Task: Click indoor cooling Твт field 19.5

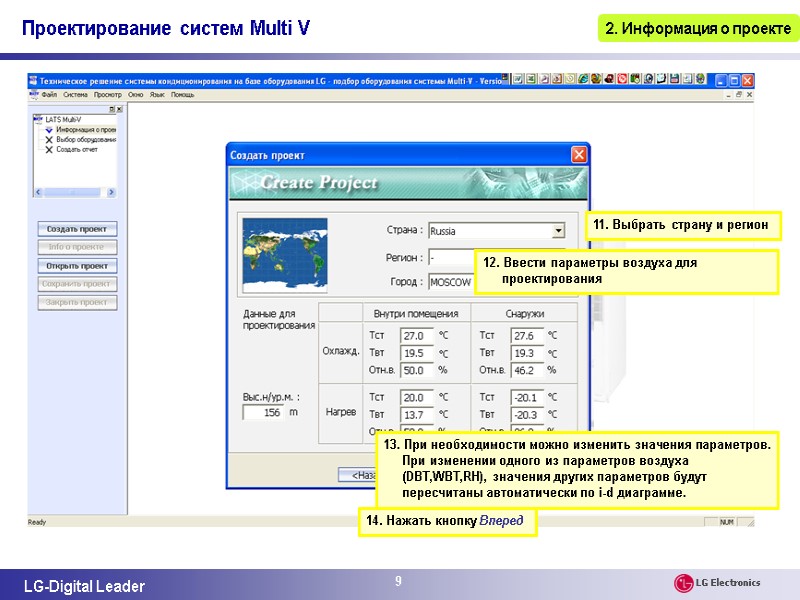Action: tap(417, 353)
